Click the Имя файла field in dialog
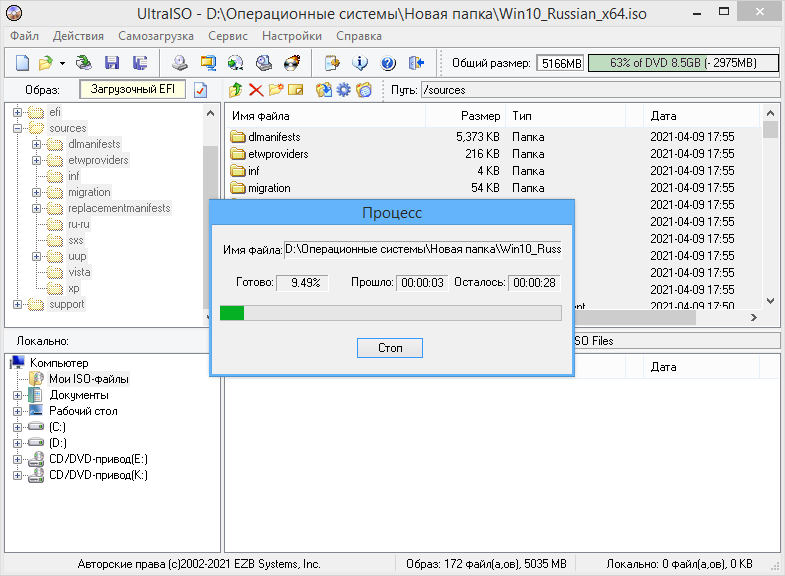785x576 pixels. click(423, 249)
